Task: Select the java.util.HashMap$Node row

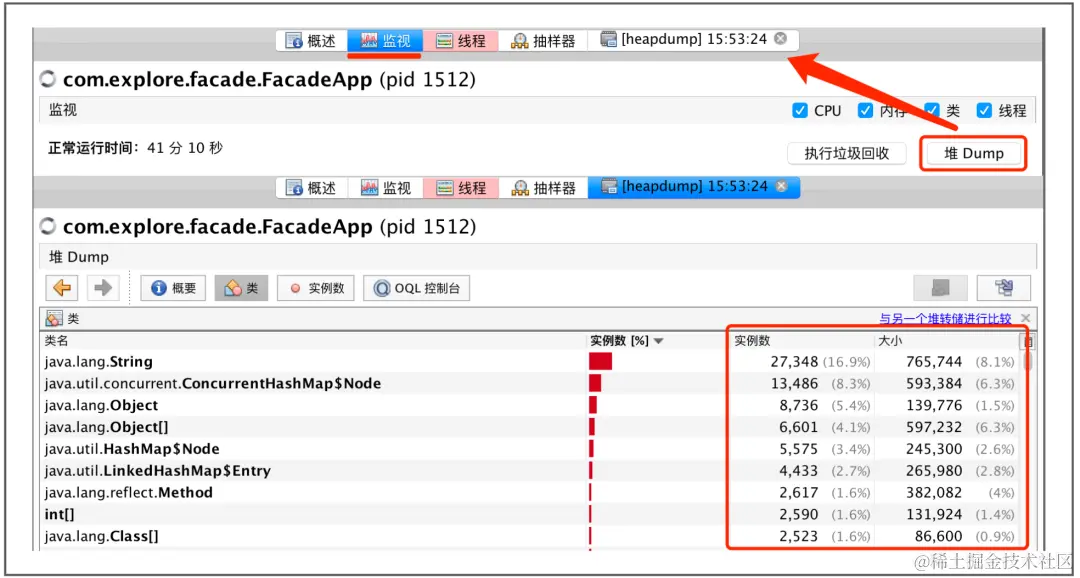Action: pyautogui.click(x=530, y=450)
